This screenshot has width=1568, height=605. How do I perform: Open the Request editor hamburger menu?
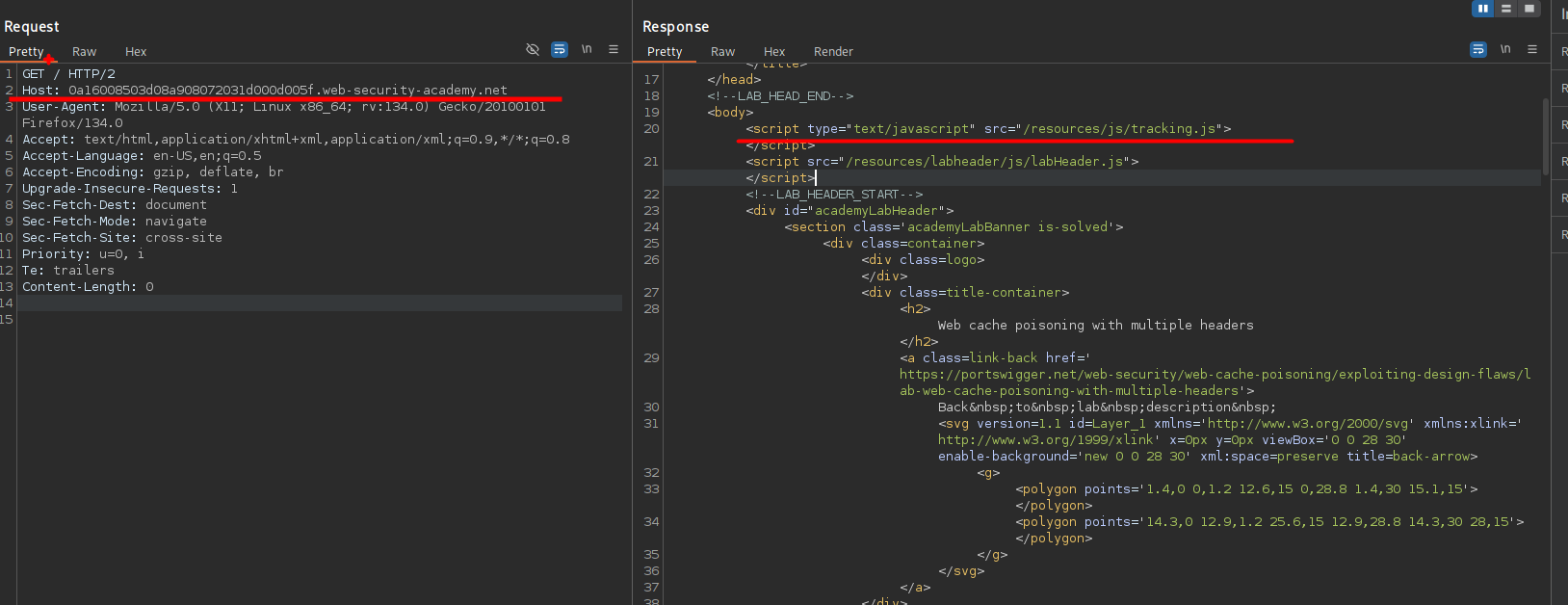614,49
